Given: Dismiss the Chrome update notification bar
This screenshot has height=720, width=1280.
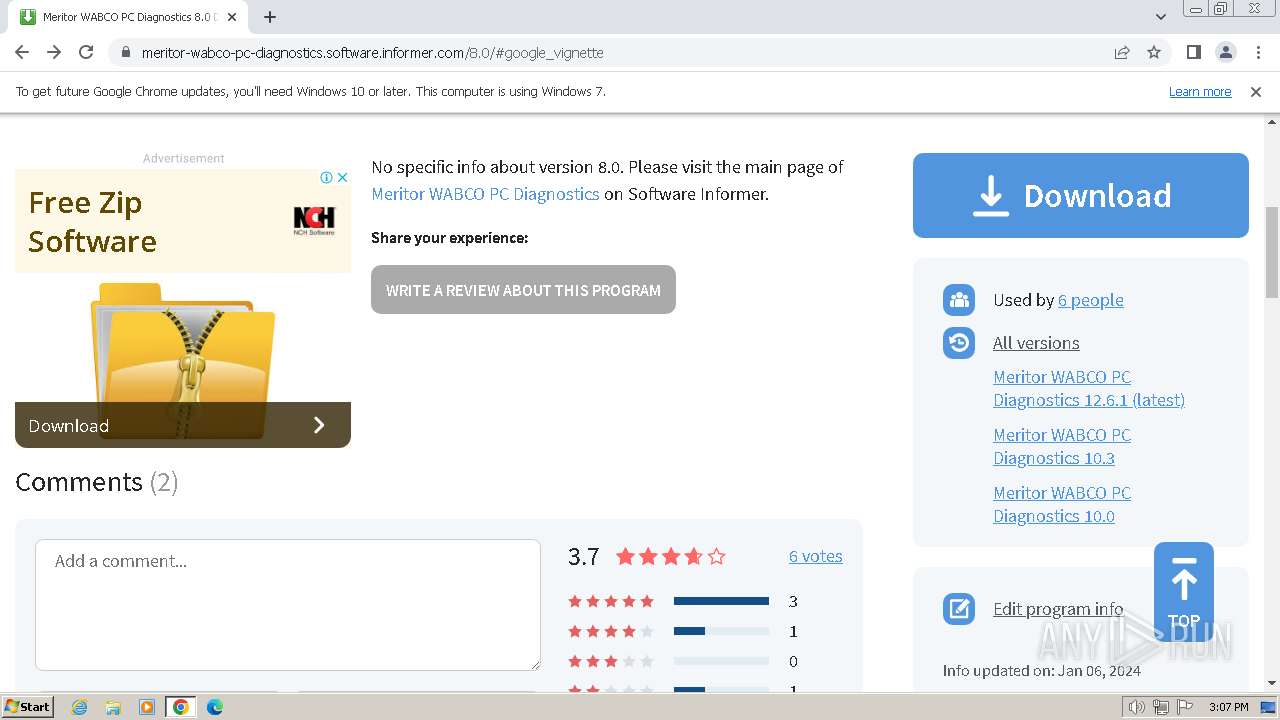Looking at the screenshot, I should click(x=1256, y=91).
